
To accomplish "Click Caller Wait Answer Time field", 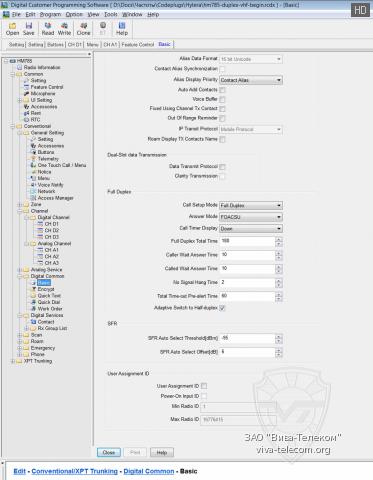I will pyautogui.click(x=247, y=255).
